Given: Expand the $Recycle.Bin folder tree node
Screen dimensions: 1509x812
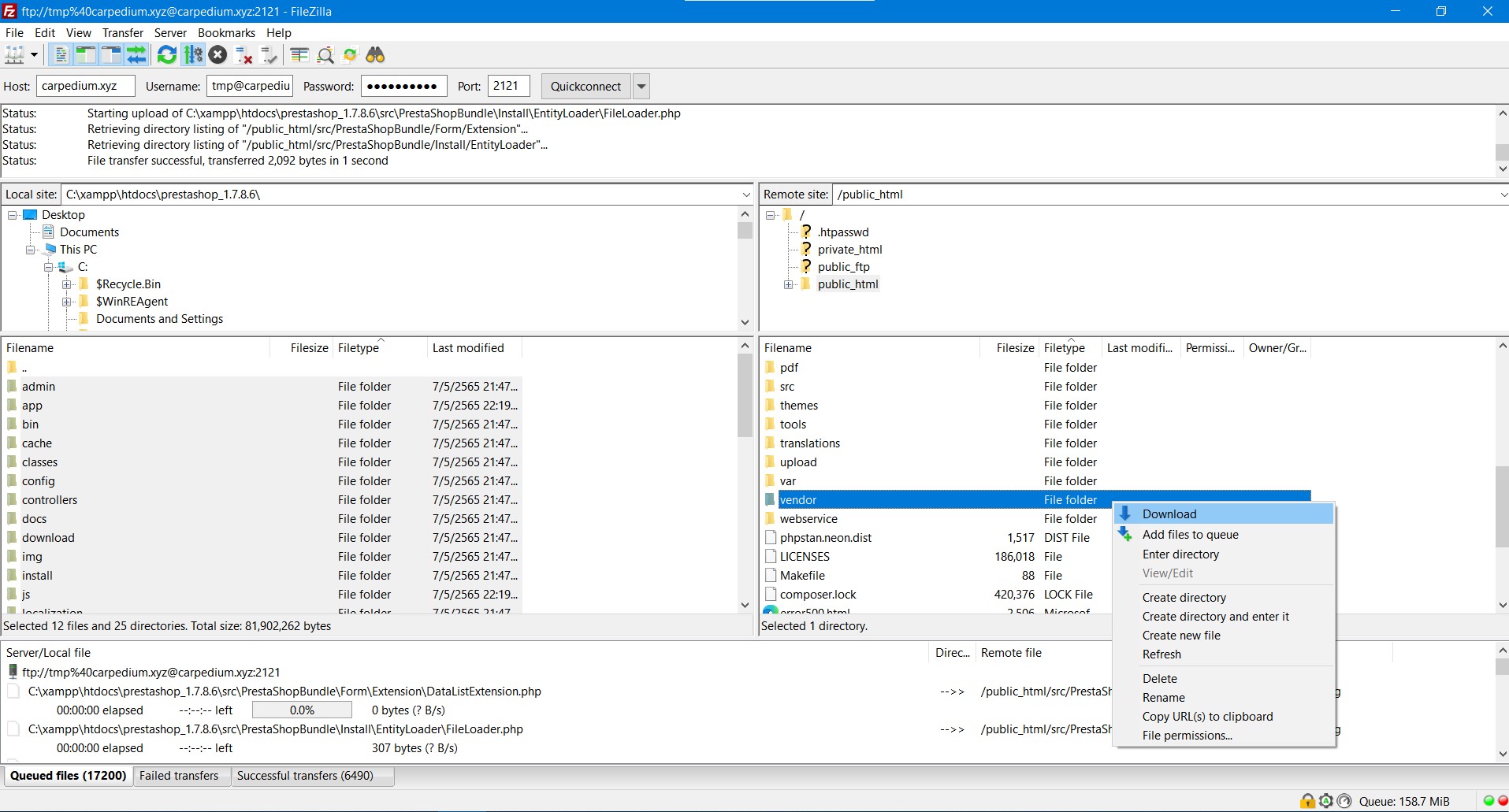Looking at the screenshot, I should [67, 284].
